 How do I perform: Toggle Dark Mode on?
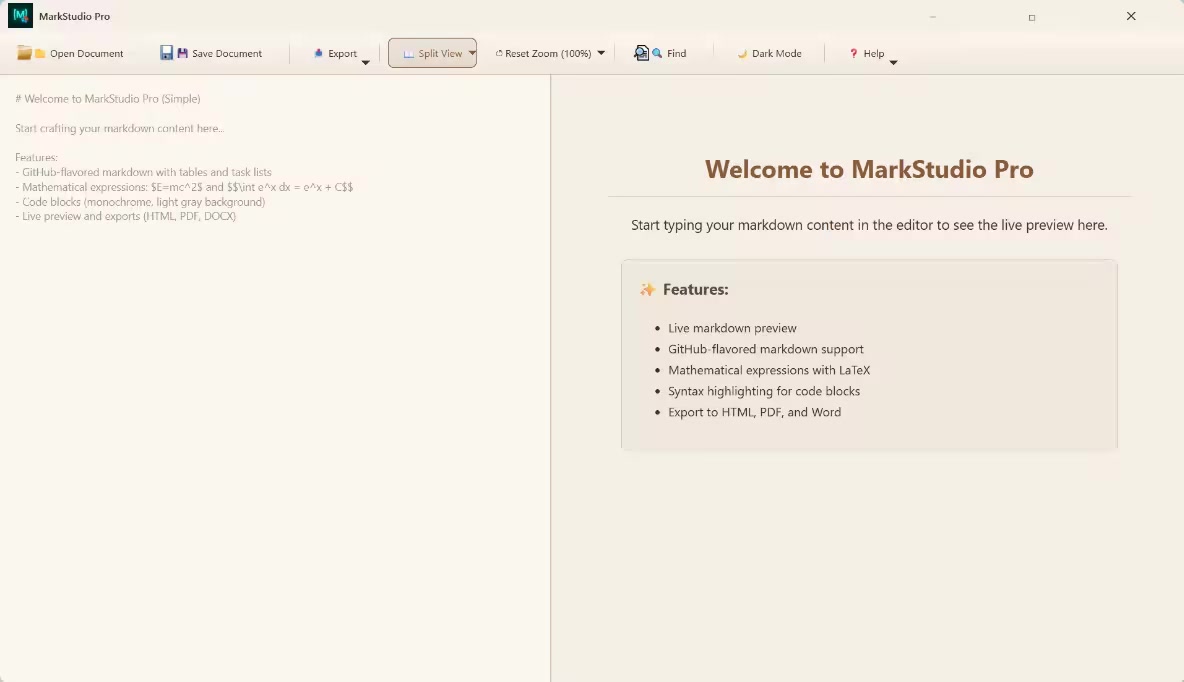pyautogui.click(x=769, y=53)
